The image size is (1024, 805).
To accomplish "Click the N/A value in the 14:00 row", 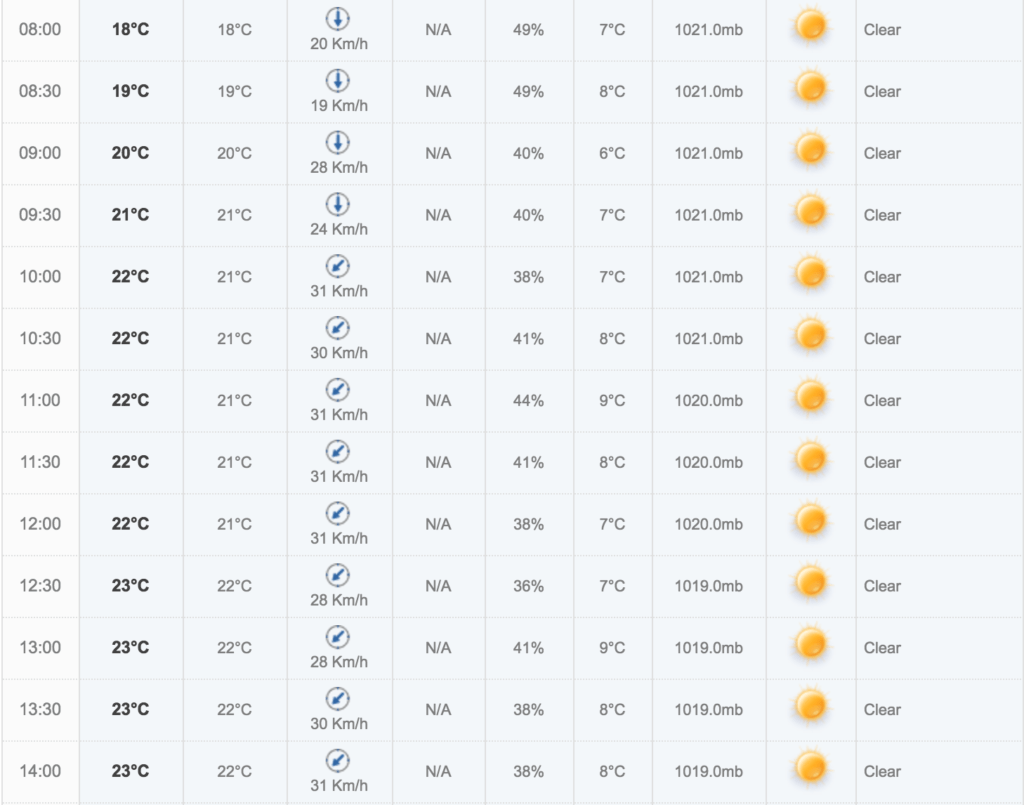I will [438, 772].
